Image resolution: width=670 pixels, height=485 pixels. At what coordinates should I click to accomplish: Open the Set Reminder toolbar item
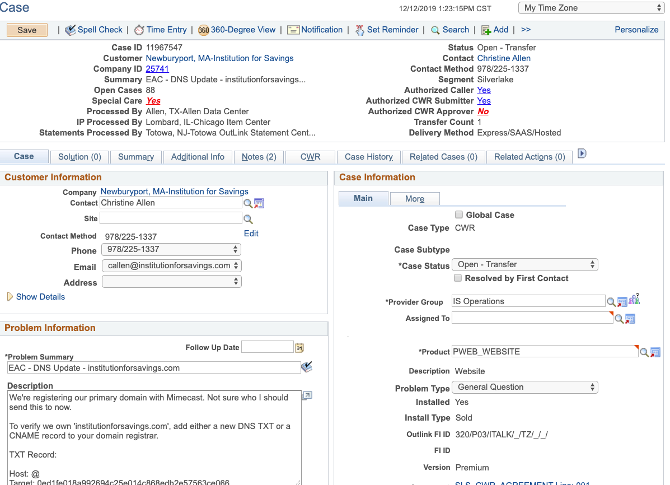click(386, 30)
